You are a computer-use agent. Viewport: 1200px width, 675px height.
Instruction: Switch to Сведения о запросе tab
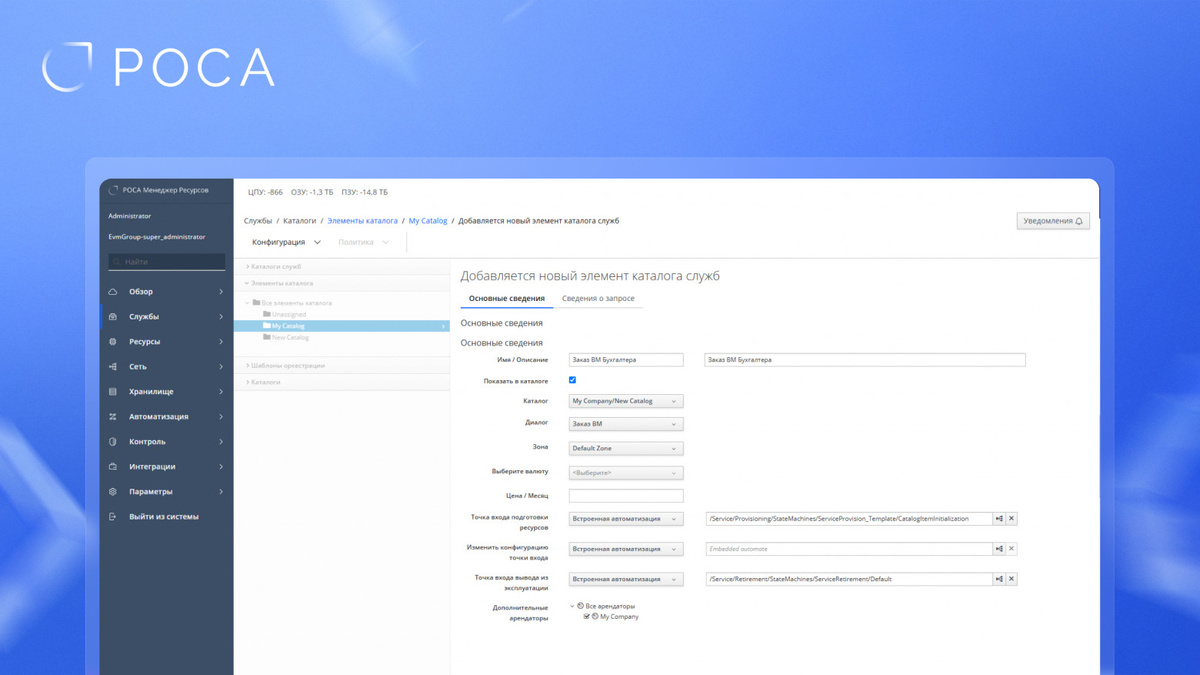pos(598,298)
